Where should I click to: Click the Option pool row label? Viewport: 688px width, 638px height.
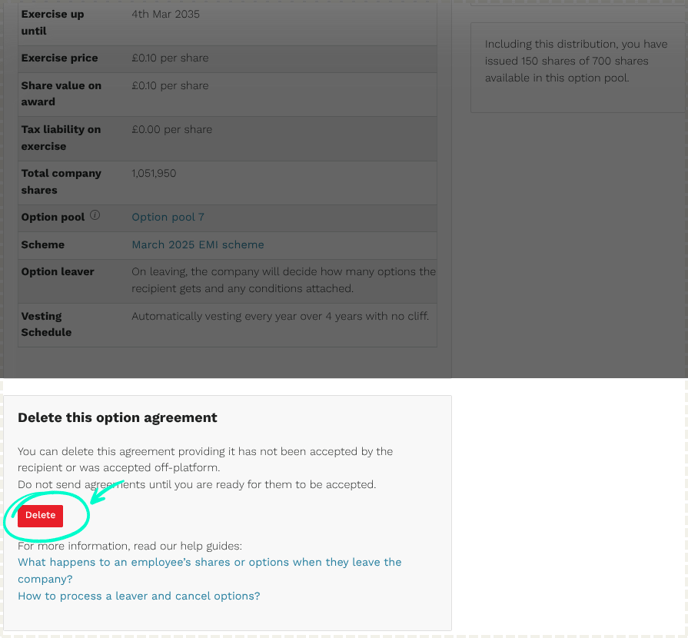[x=53, y=217]
